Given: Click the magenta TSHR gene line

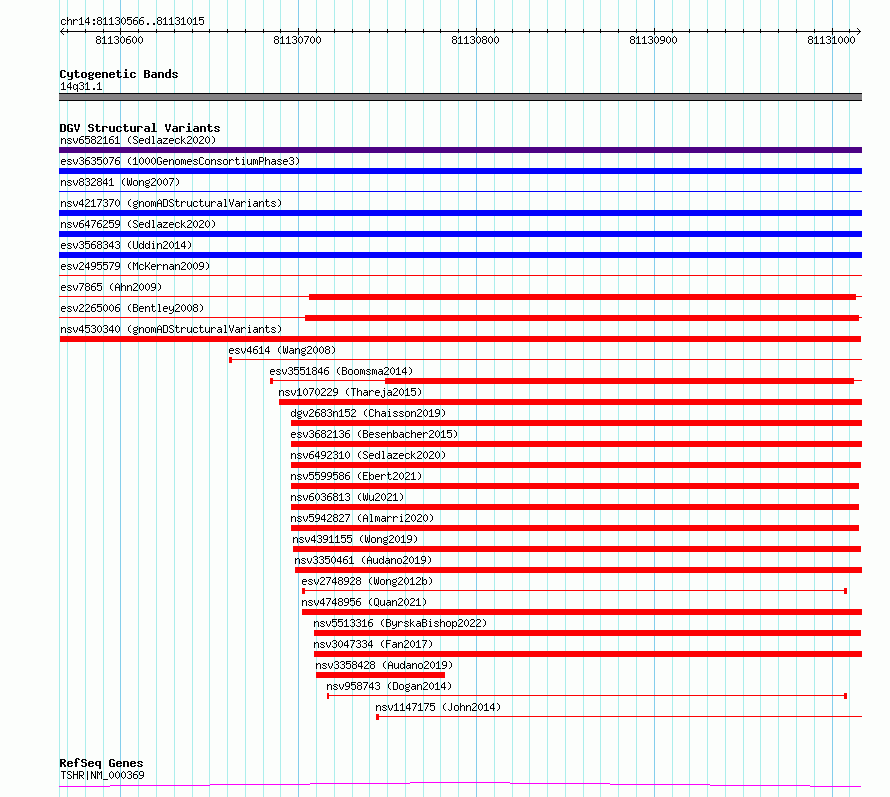Looking at the screenshot, I should [460, 785].
